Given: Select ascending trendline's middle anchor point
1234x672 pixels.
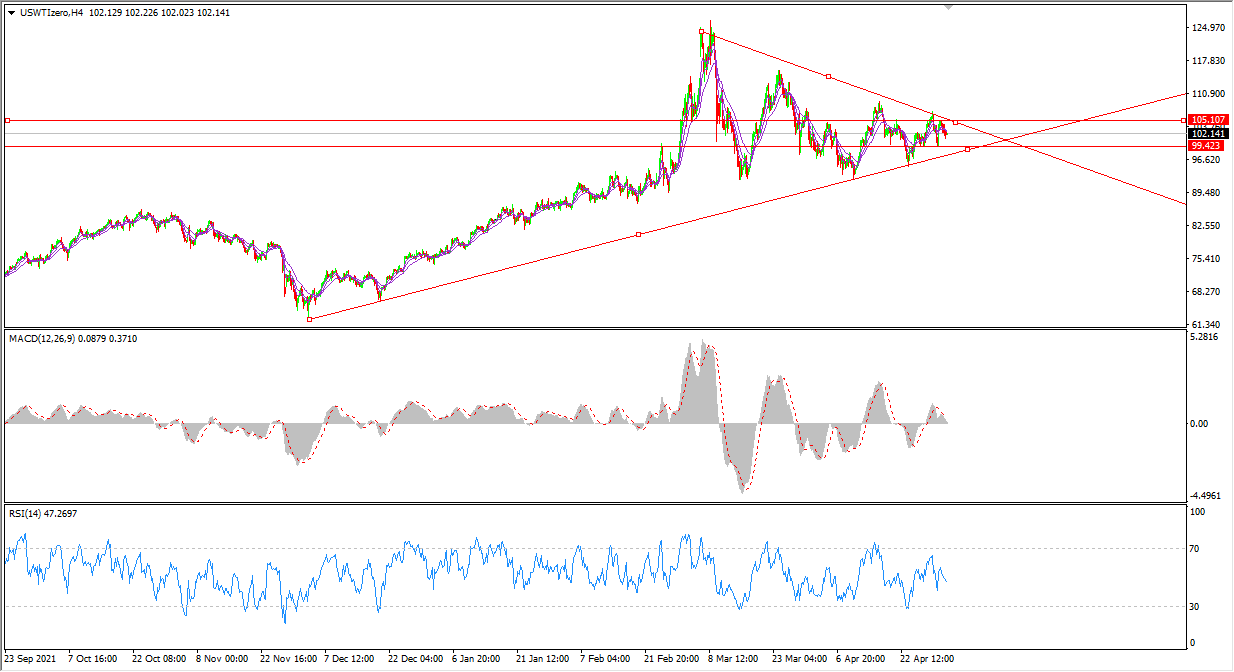Looking at the screenshot, I should pos(638,234).
